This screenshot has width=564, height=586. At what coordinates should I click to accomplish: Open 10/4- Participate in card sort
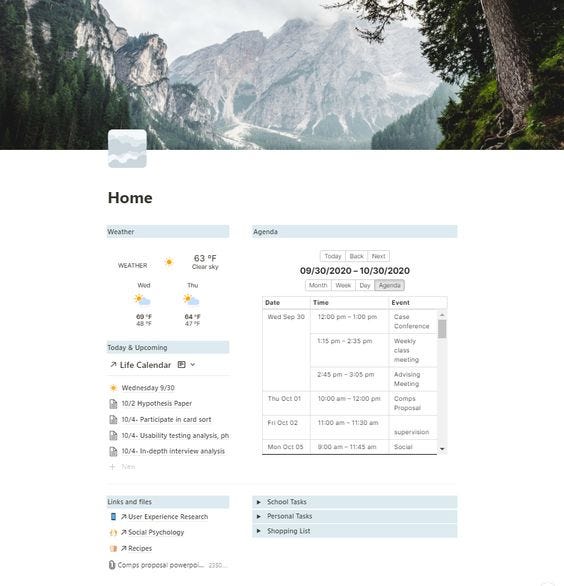(166, 420)
